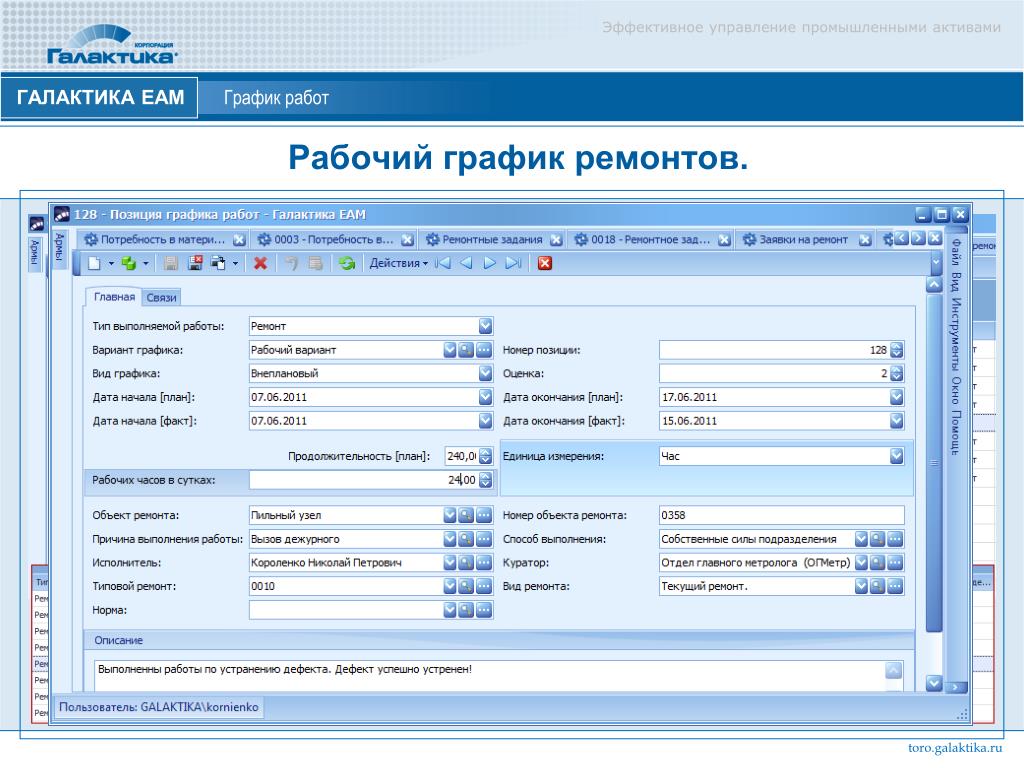Click the green cubes toolbar icon
This screenshot has width=1024, height=768.
[x=129, y=263]
